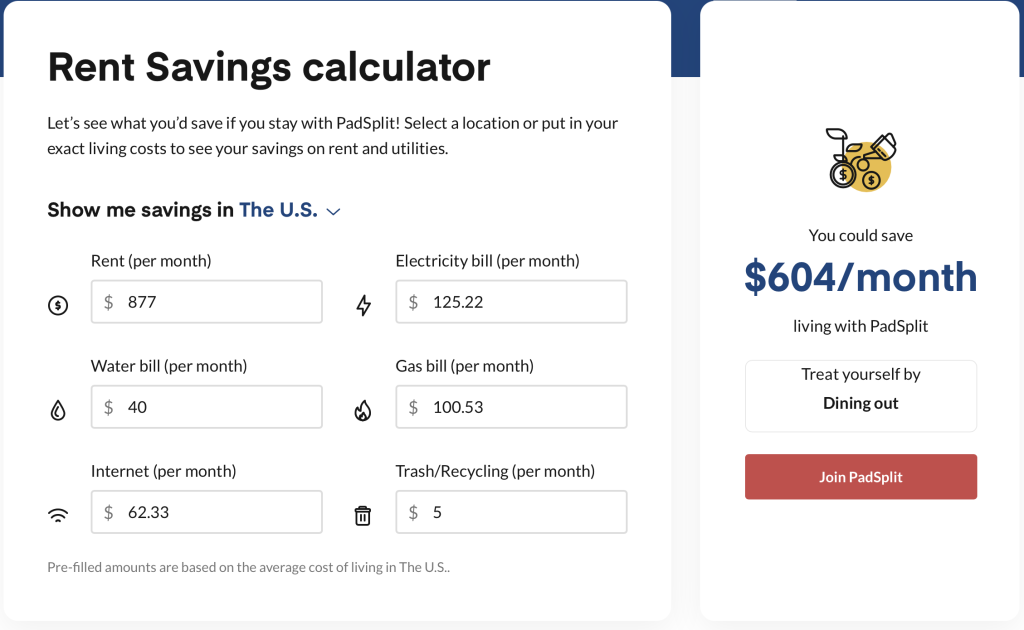Click the savings coins plant illustration
This screenshot has height=630, width=1024.
[861, 160]
